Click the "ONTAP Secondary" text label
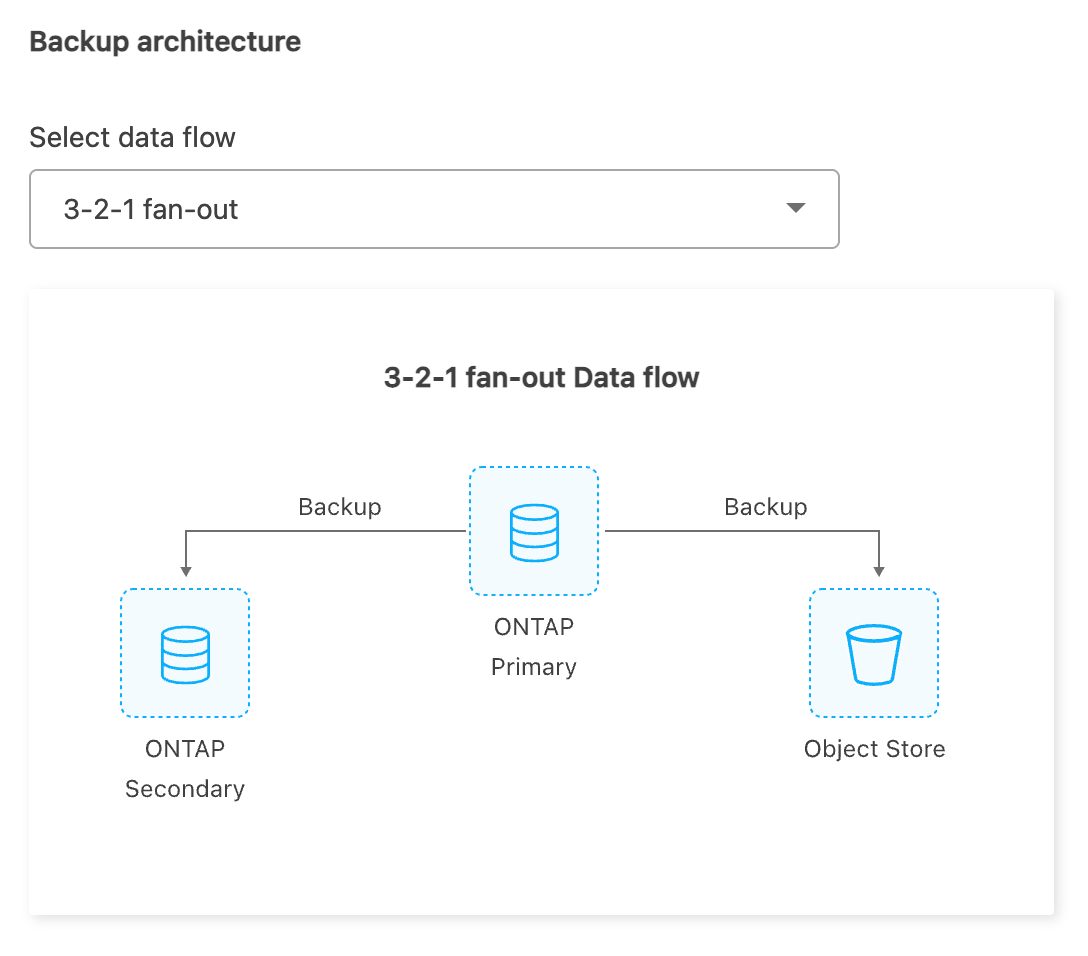Image resolution: width=1088 pixels, height=956 pixels. click(185, 768)
